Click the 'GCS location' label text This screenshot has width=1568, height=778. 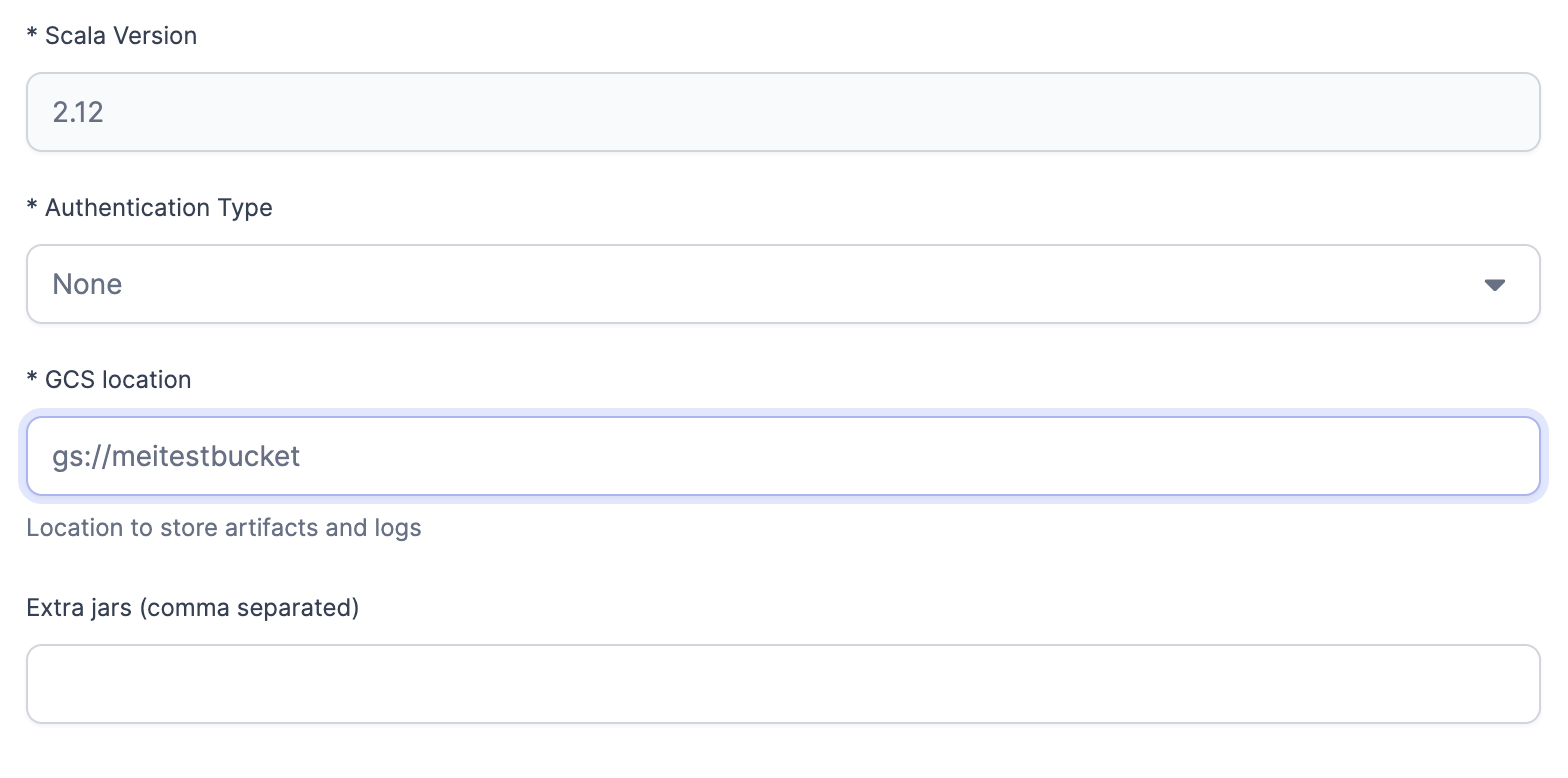[118, 380]
